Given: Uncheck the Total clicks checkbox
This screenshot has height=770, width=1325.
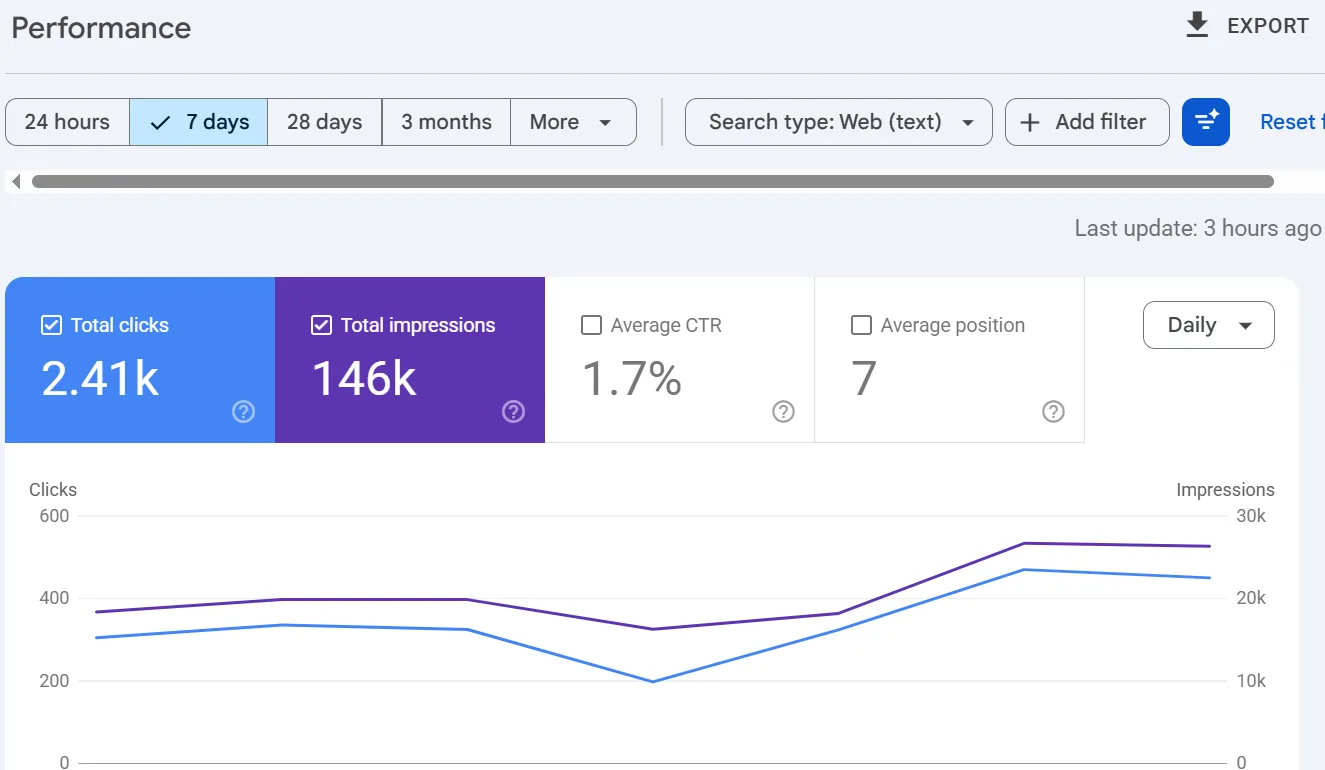Looking at the screenshot, I should tap(51, 325).
